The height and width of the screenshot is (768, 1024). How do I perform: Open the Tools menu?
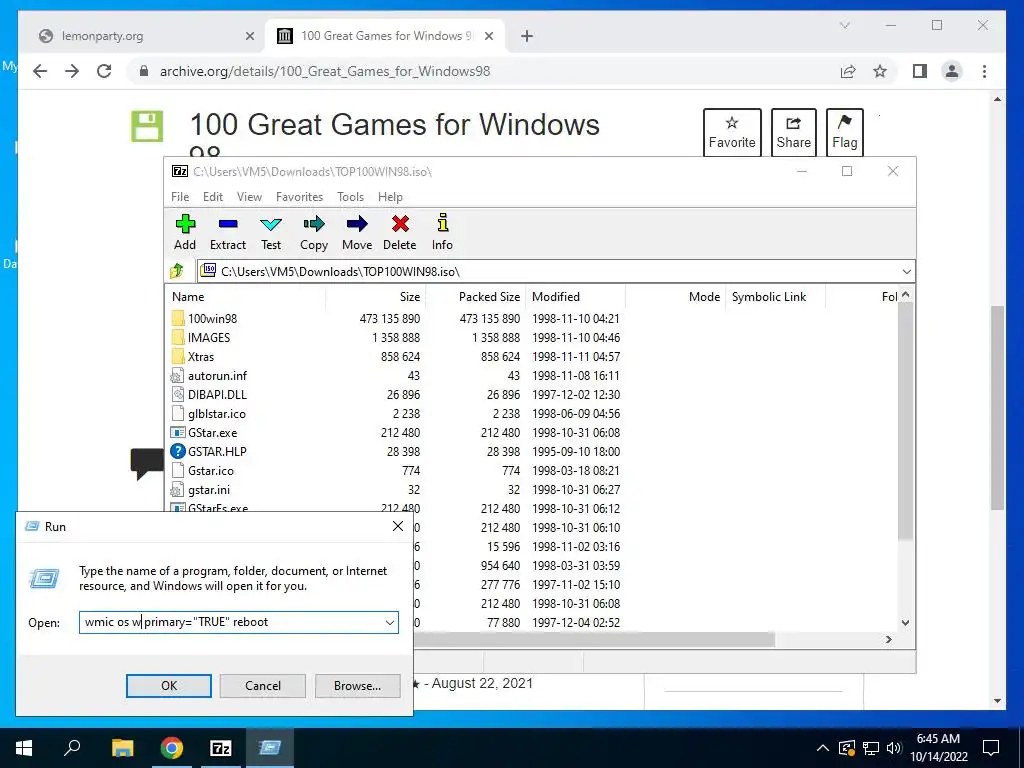coord(350,197)
